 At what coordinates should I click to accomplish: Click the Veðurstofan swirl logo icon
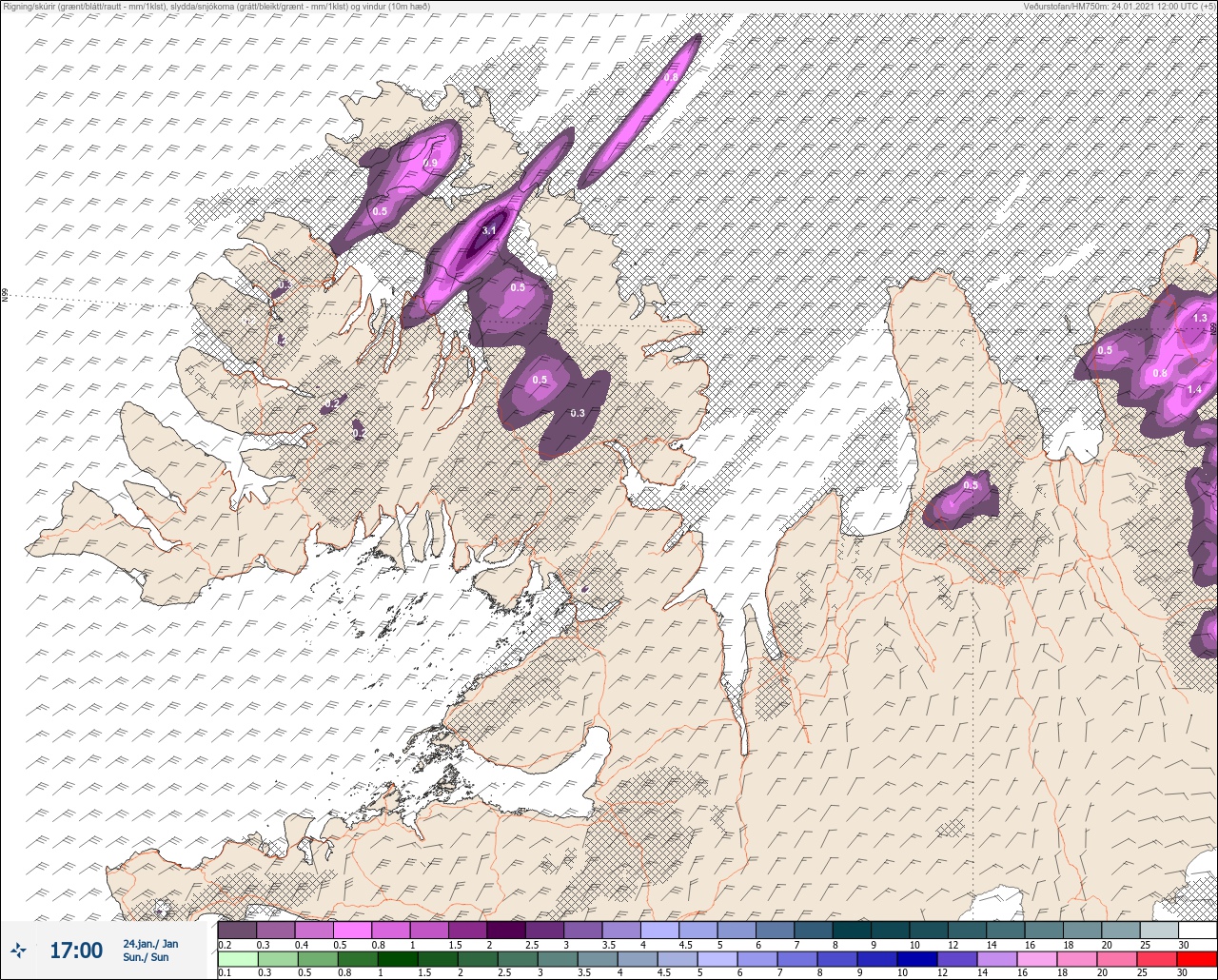(x=19, y=950)
